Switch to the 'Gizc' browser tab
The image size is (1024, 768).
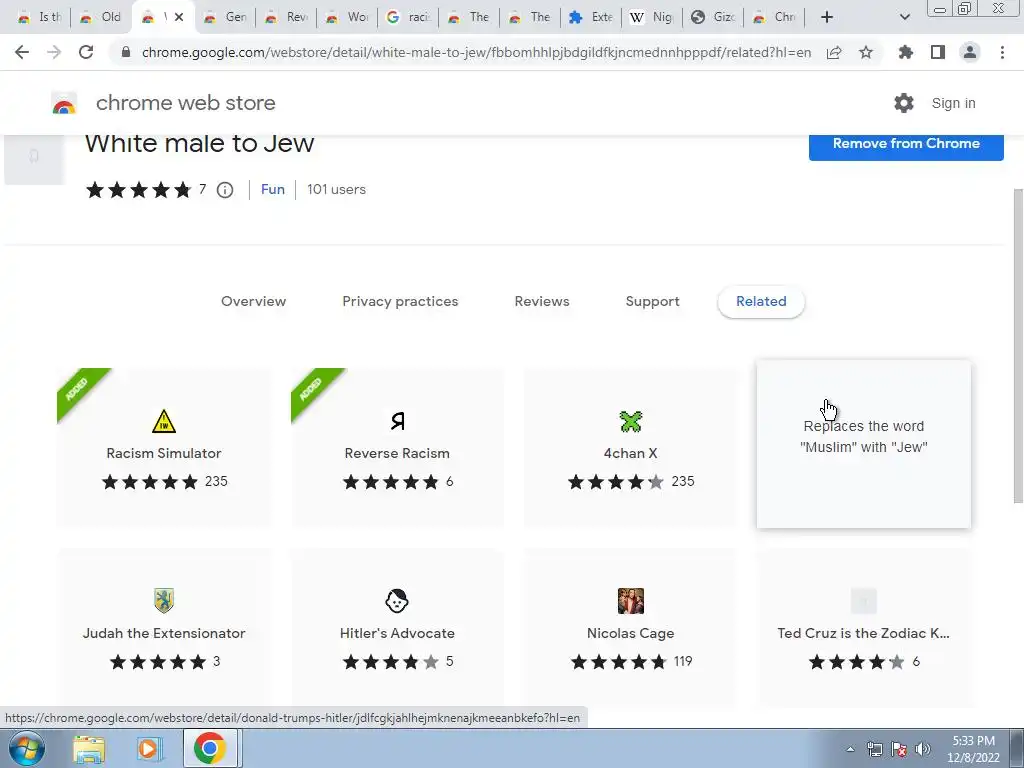click(x=713, y=17)
